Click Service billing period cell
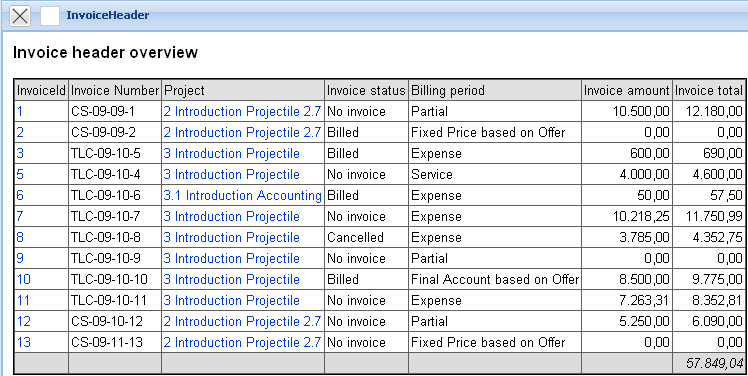This screenshot has width=748, height=376. tap(495, 175)
